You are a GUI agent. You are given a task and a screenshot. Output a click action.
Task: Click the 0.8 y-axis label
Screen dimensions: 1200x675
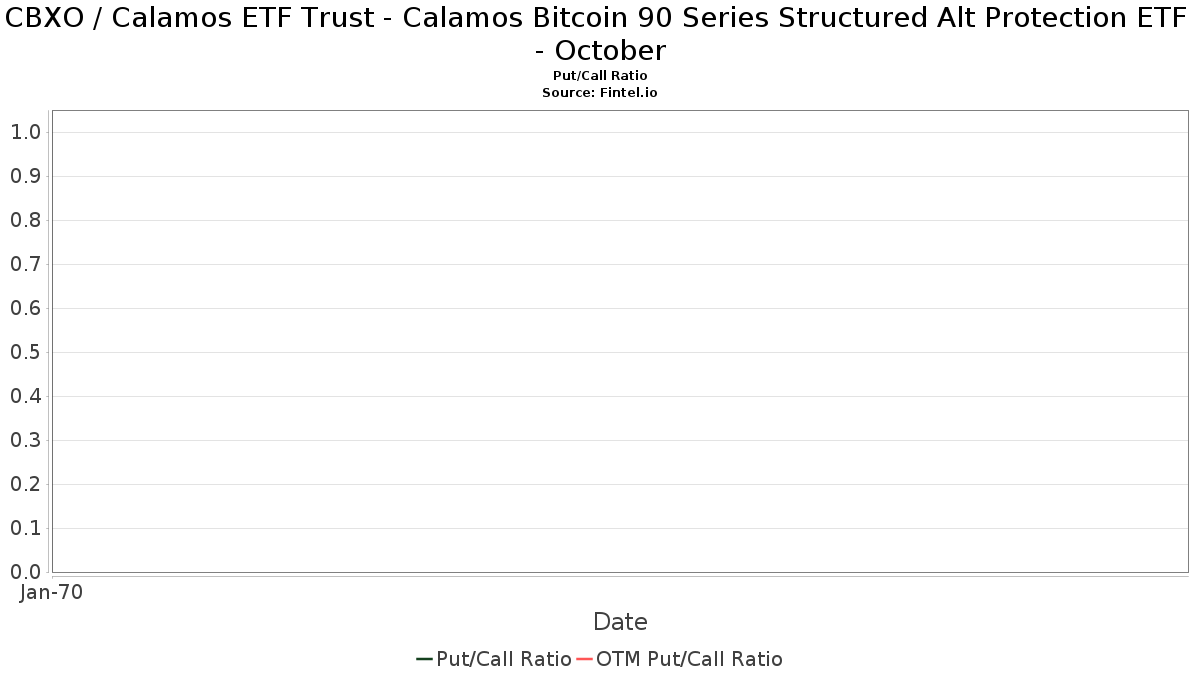click(25, 220)
